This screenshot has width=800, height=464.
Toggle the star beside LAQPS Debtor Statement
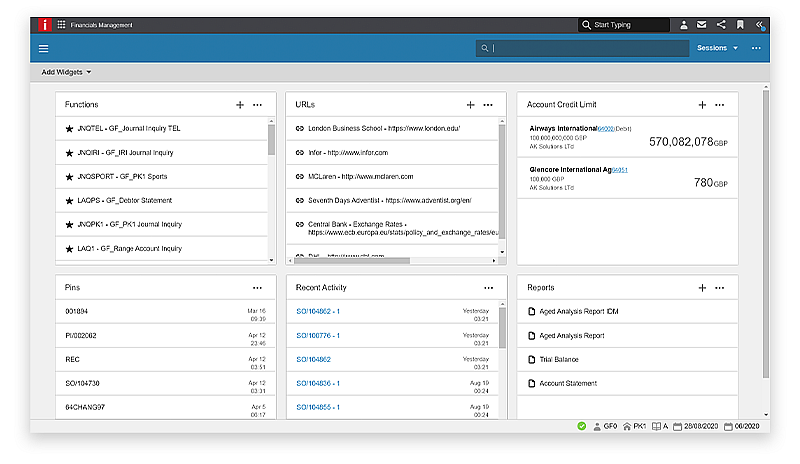click(x=69, y=201)
